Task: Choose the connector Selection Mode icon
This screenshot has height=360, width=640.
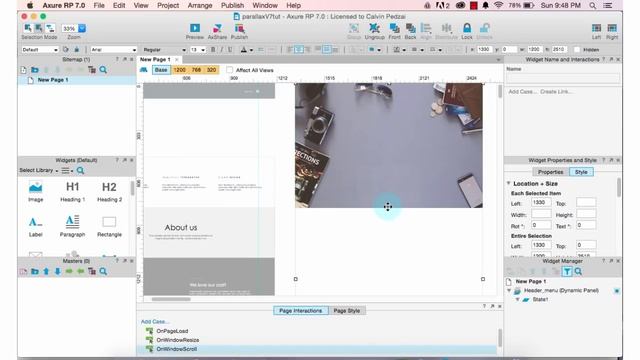Action: [x=50, y=28]
